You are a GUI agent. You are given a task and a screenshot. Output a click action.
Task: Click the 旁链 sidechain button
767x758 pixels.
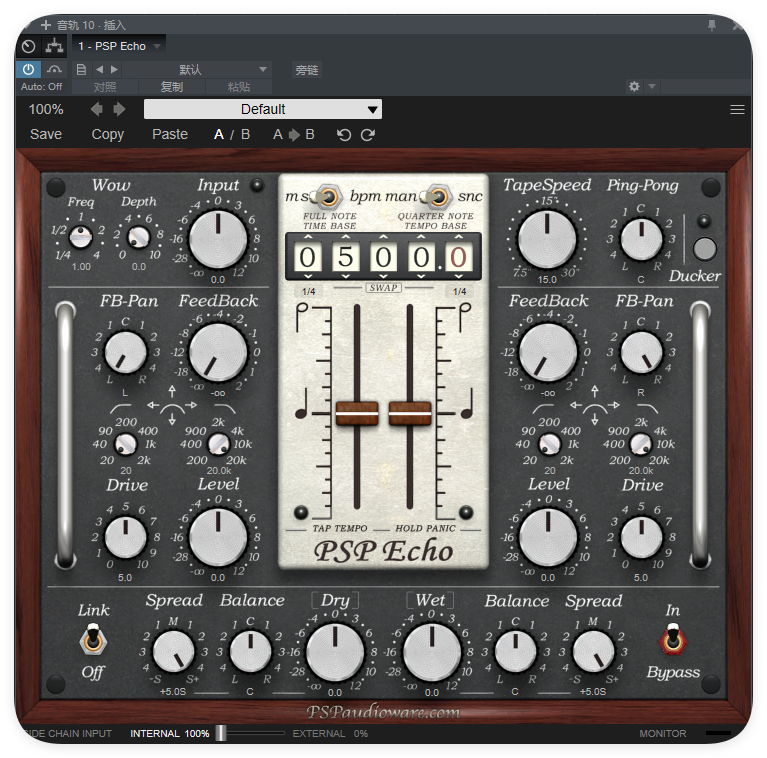pos(307,70)
